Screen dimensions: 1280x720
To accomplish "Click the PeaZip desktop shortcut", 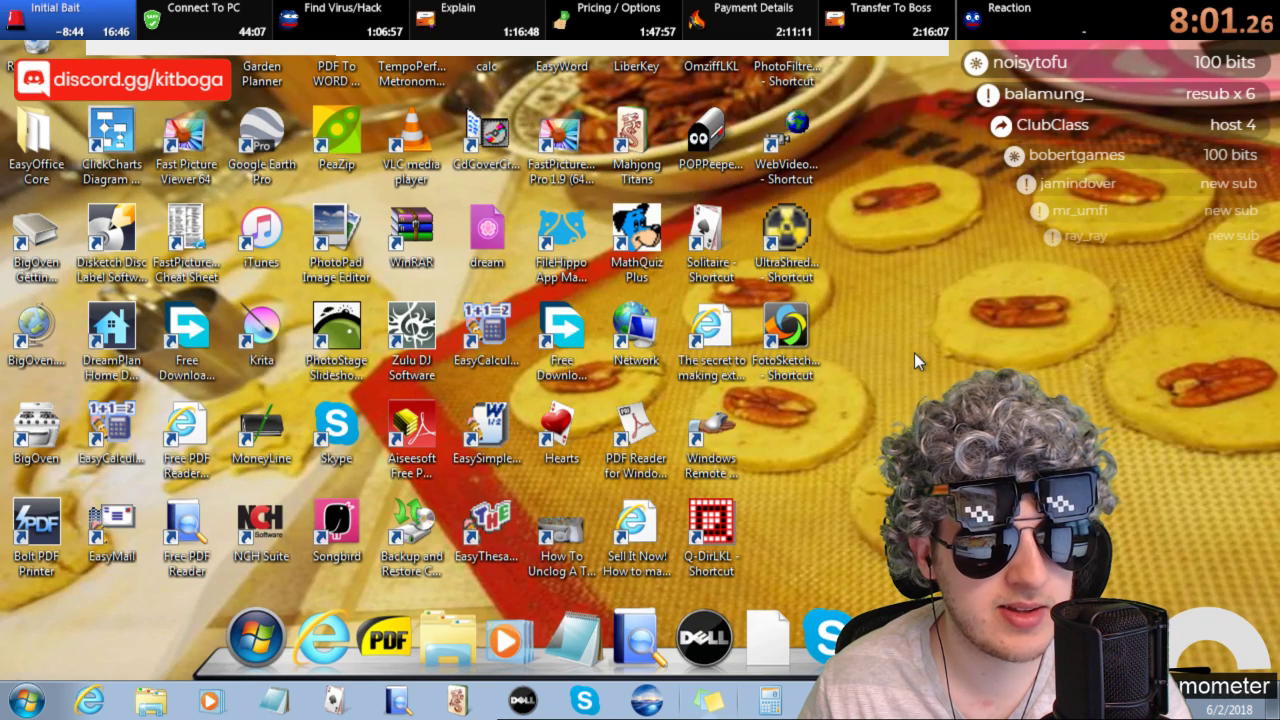I will [x=336, y=131].
